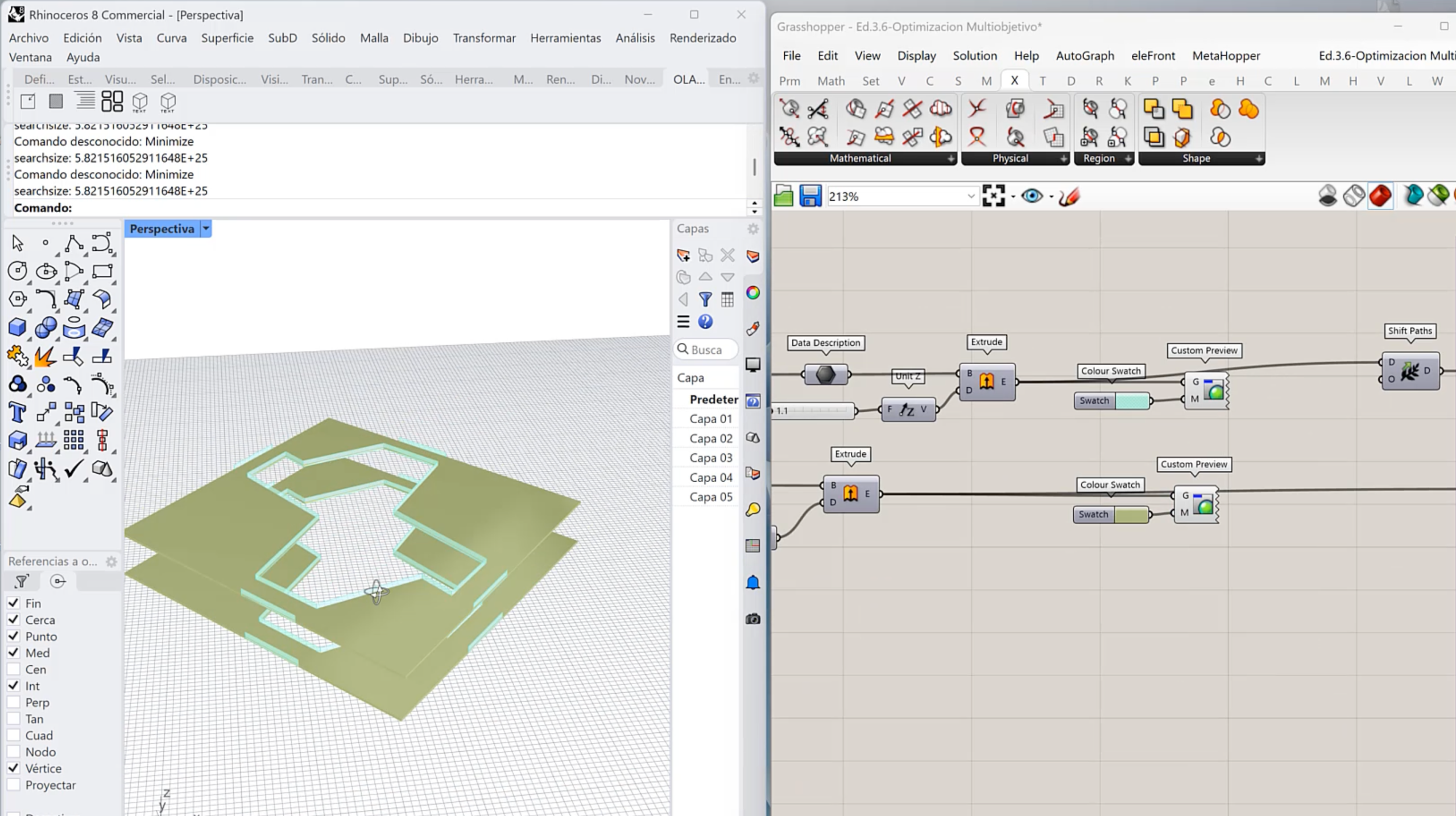Viewport: 1456px width, 816px height.
Task: Click the four-viewport layout icon
Action: 112,102
